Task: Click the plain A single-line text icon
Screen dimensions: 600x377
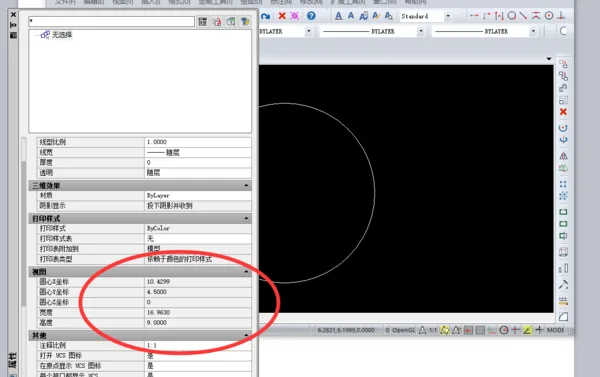Action: point(351,16)
